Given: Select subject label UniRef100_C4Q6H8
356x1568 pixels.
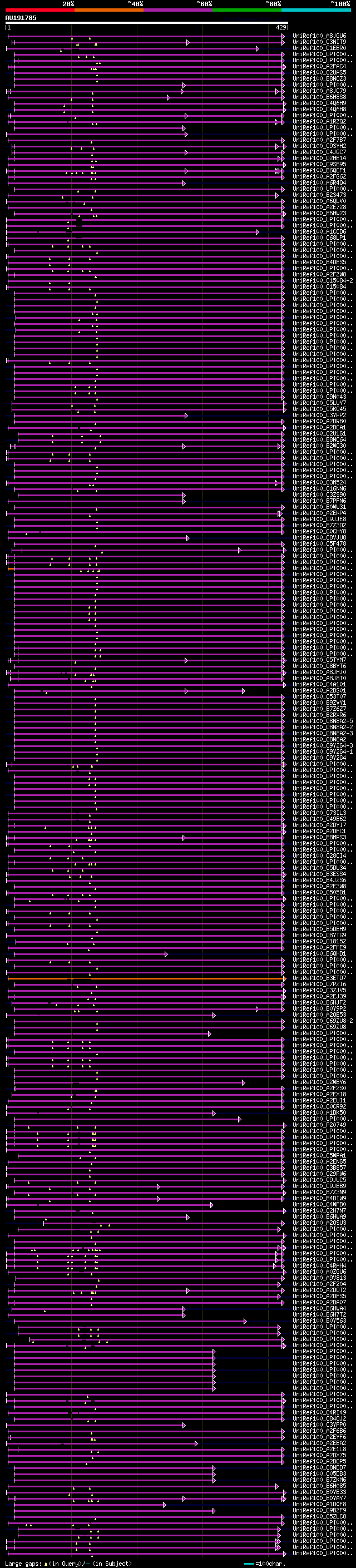Looking at the screenshot, I should [319, 110].
